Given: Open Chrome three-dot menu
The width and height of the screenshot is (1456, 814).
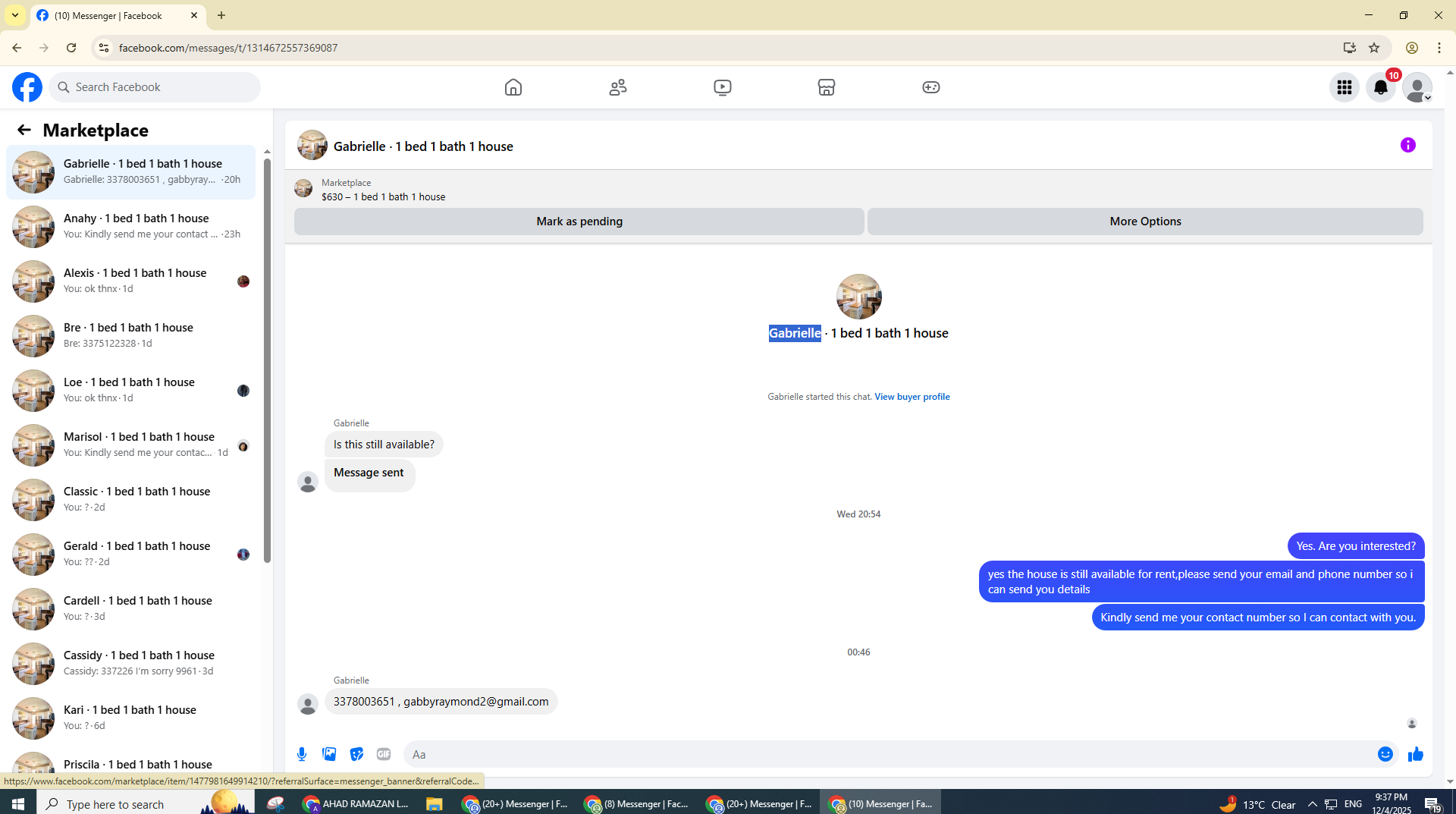Looking at the screenshot, I should click(x=1439, y=48).
